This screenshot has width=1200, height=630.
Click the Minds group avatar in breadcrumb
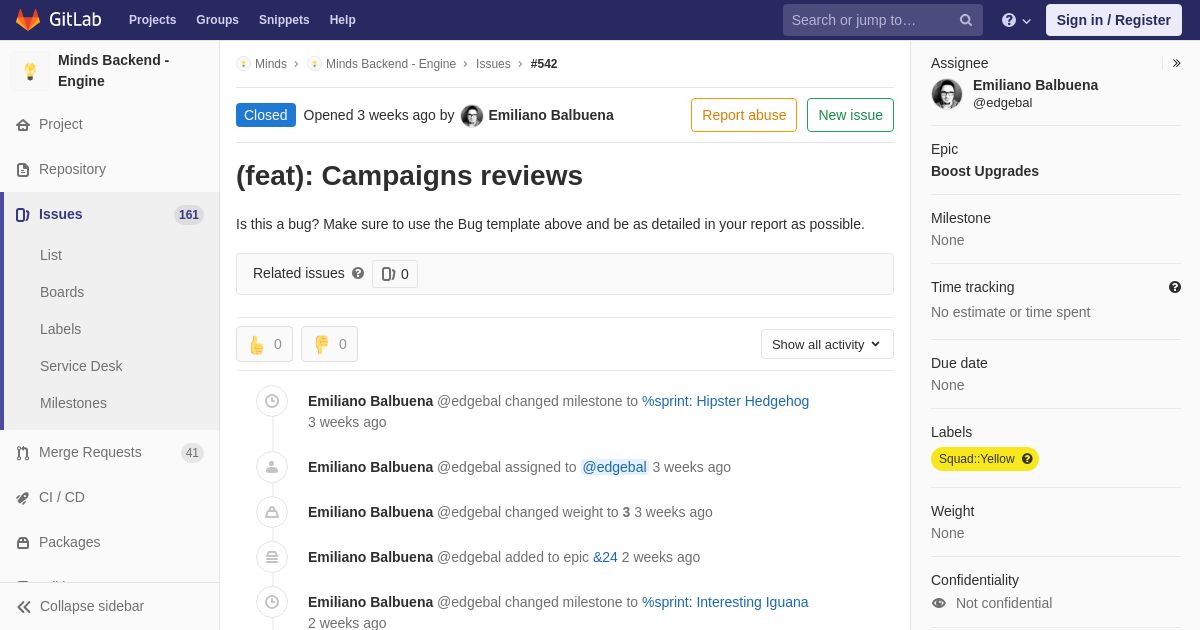pyautogui.click(x=243, y=64)
